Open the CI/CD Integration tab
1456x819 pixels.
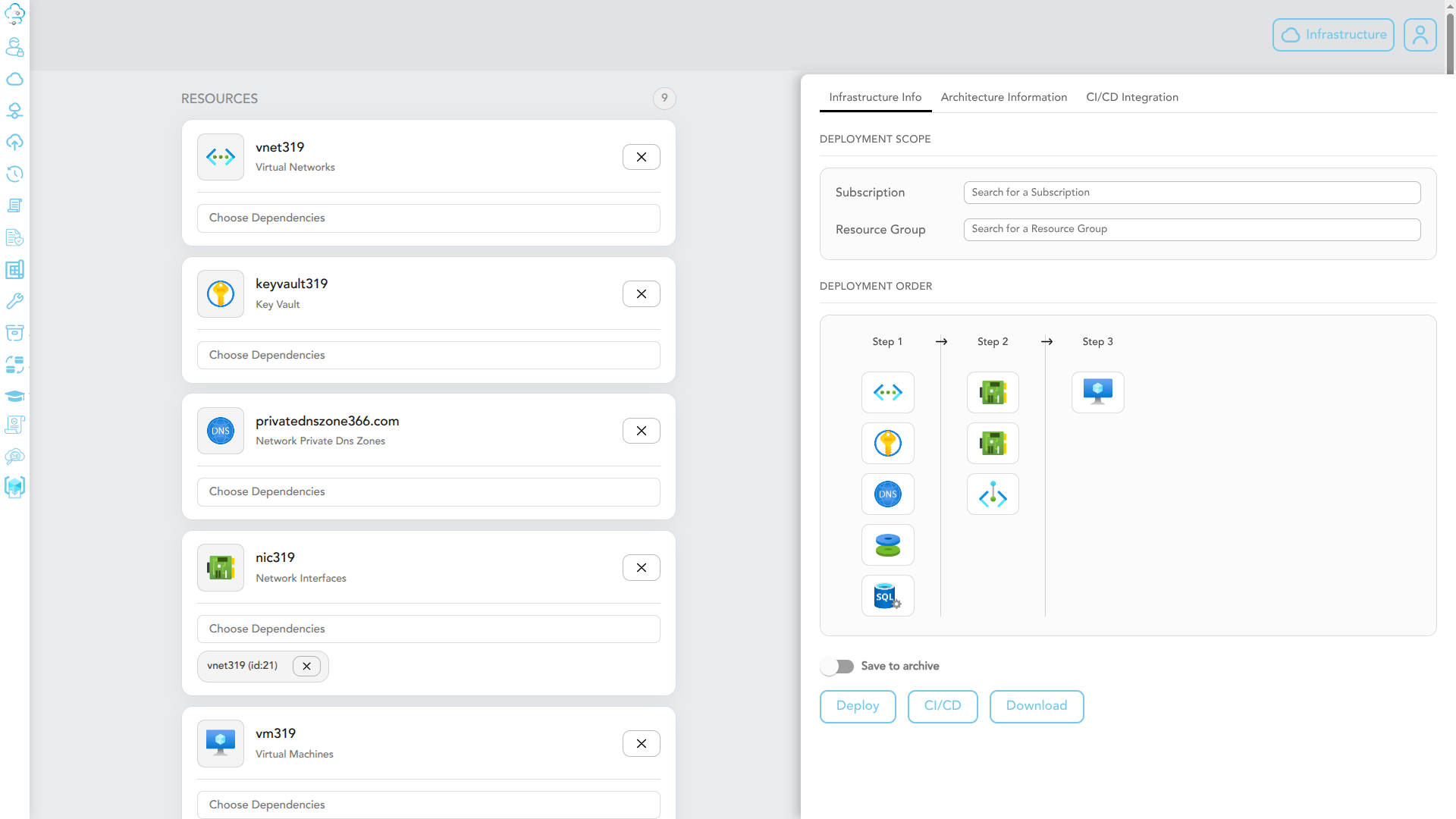coord(1131,97)
